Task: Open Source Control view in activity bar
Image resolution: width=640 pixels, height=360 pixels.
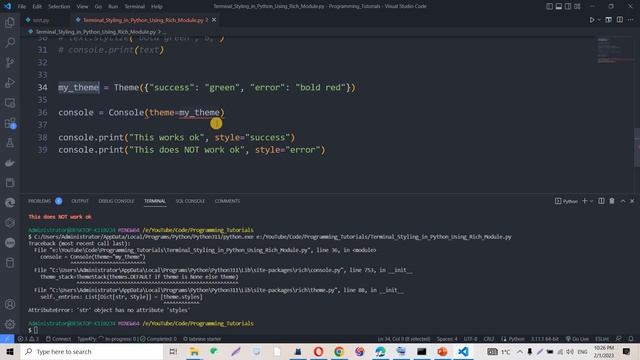Action: [x=10, y=62]
